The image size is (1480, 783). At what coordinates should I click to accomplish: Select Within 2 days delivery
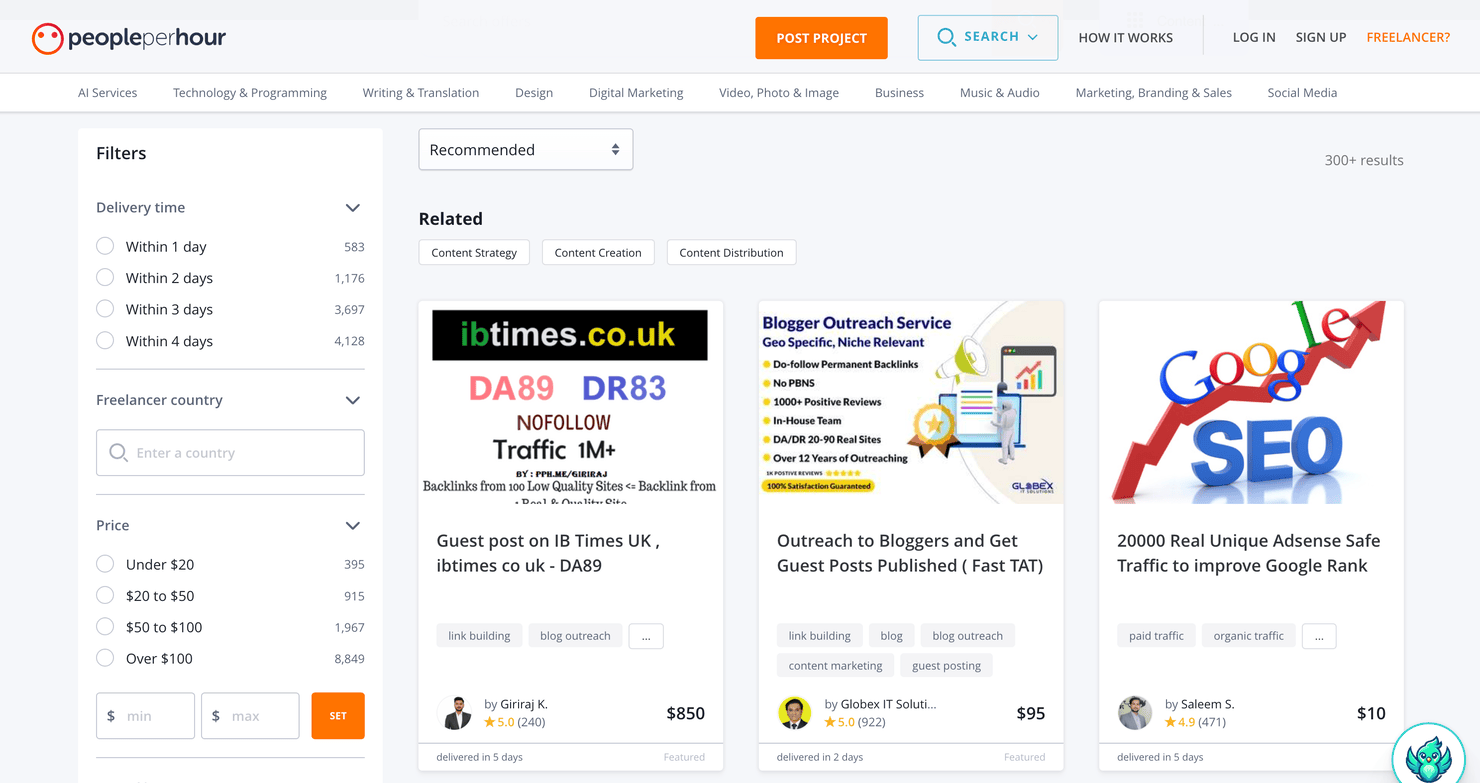coord(105,278)
